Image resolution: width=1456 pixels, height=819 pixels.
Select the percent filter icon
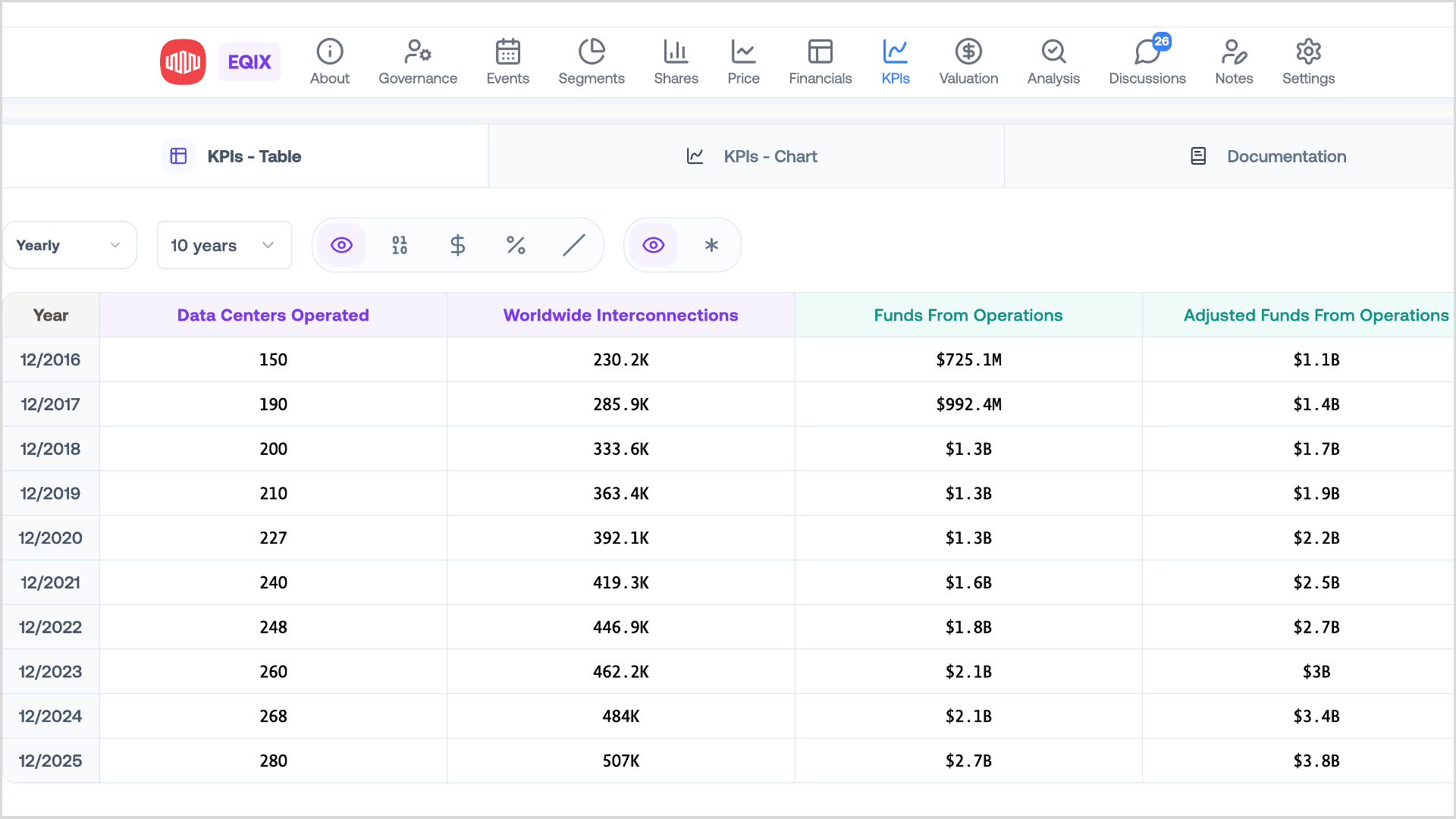(x=516, y=245)
